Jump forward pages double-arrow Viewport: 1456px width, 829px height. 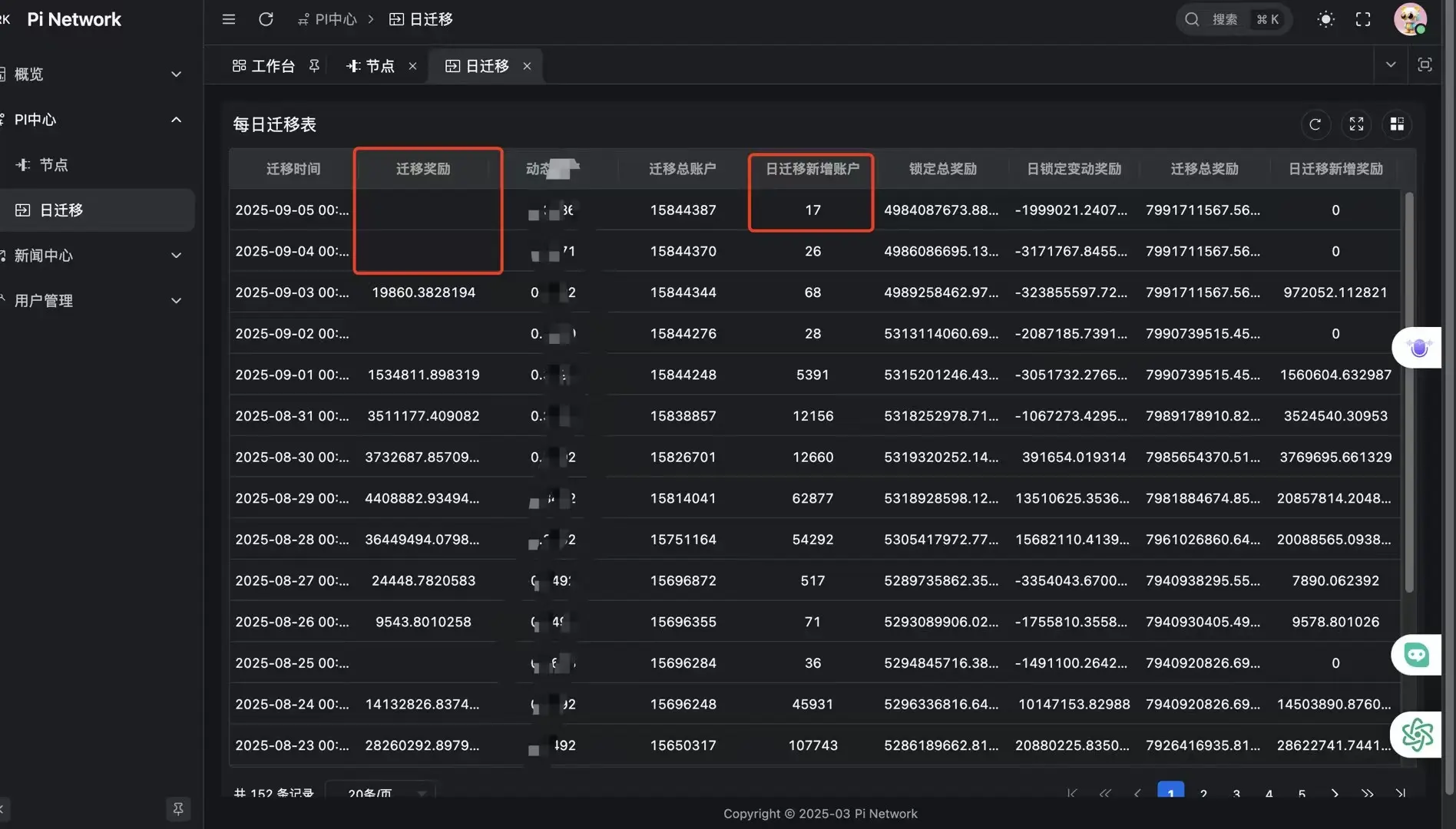(1367, 794)
